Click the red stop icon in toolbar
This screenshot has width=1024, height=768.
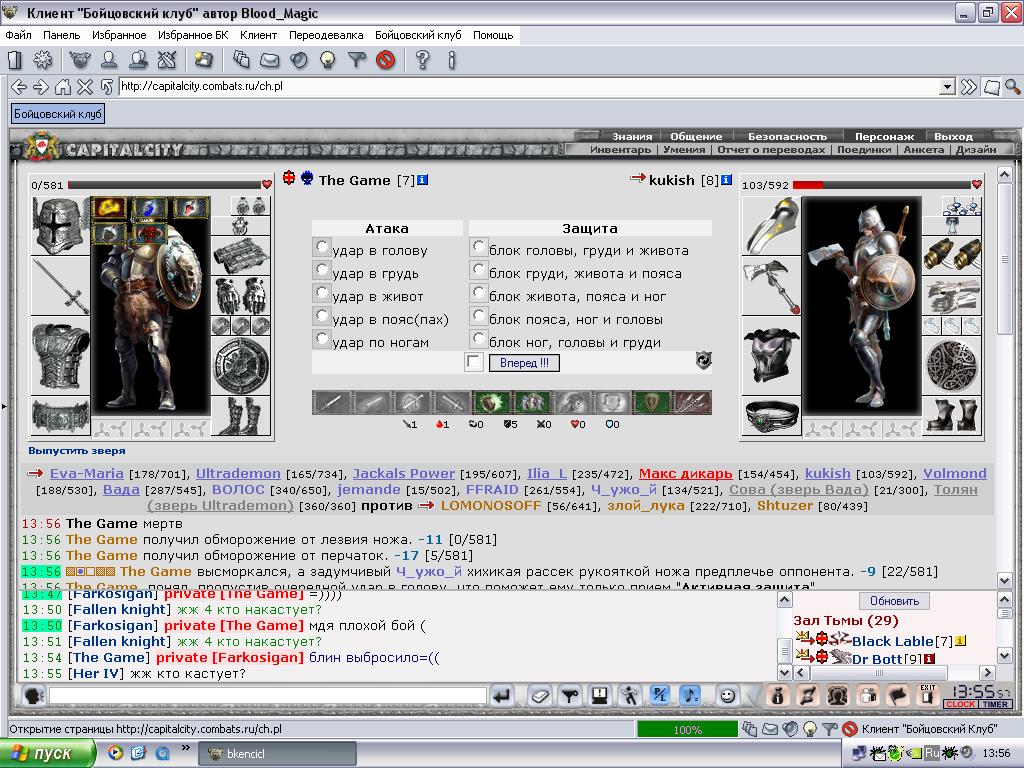pyautogui.click(x=386, y=61)
